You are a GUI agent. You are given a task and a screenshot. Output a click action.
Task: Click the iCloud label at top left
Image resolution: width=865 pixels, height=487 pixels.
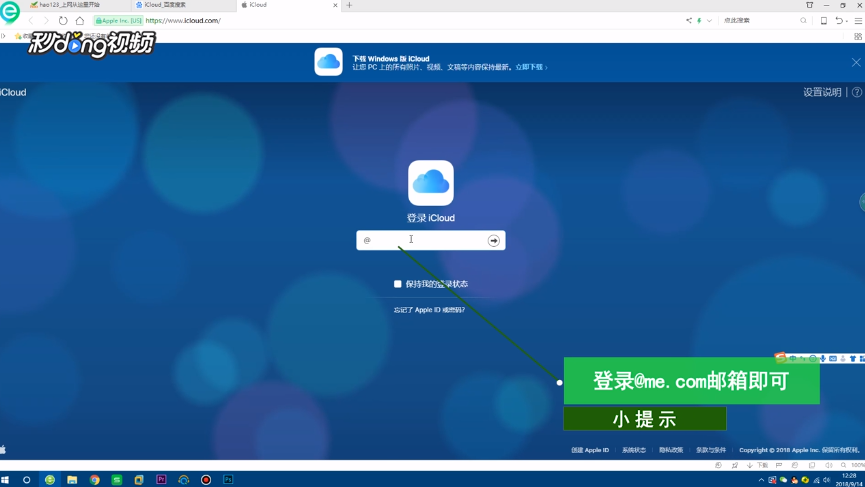coord(13,92)
